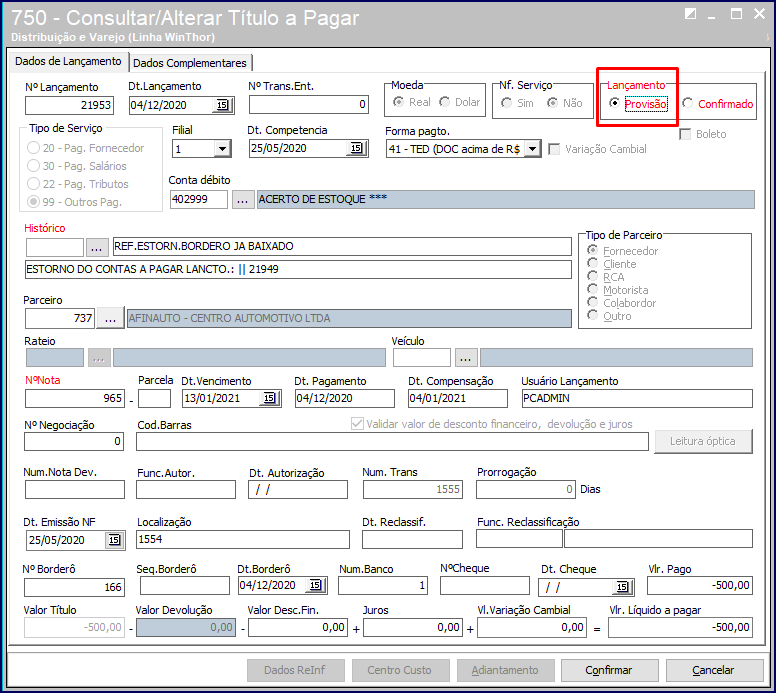Screen dimensions: 776x693
Task: Select Dolar currency radio
Action: pos(444,101)
